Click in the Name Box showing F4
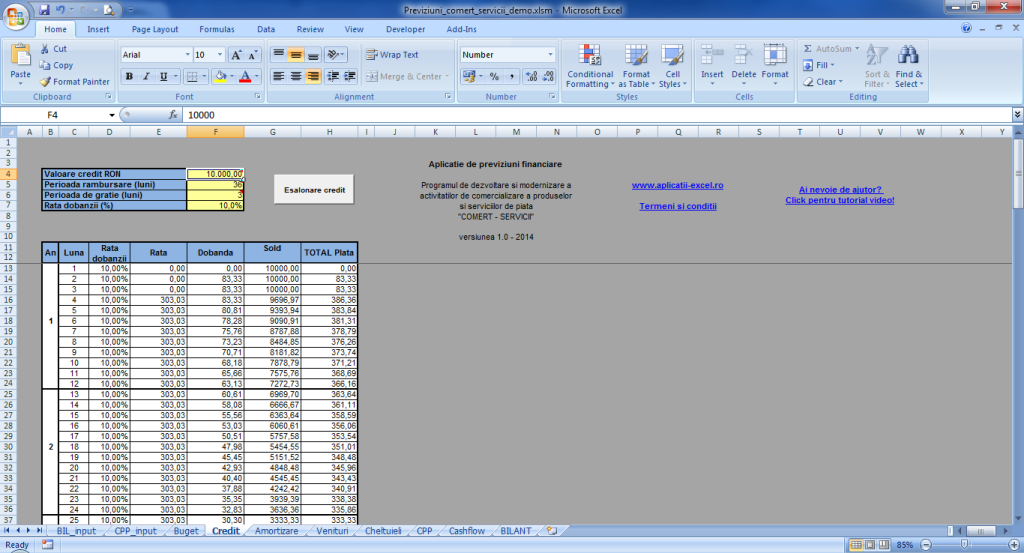Viewport: 1024px width, 553px height. [52, 115]
